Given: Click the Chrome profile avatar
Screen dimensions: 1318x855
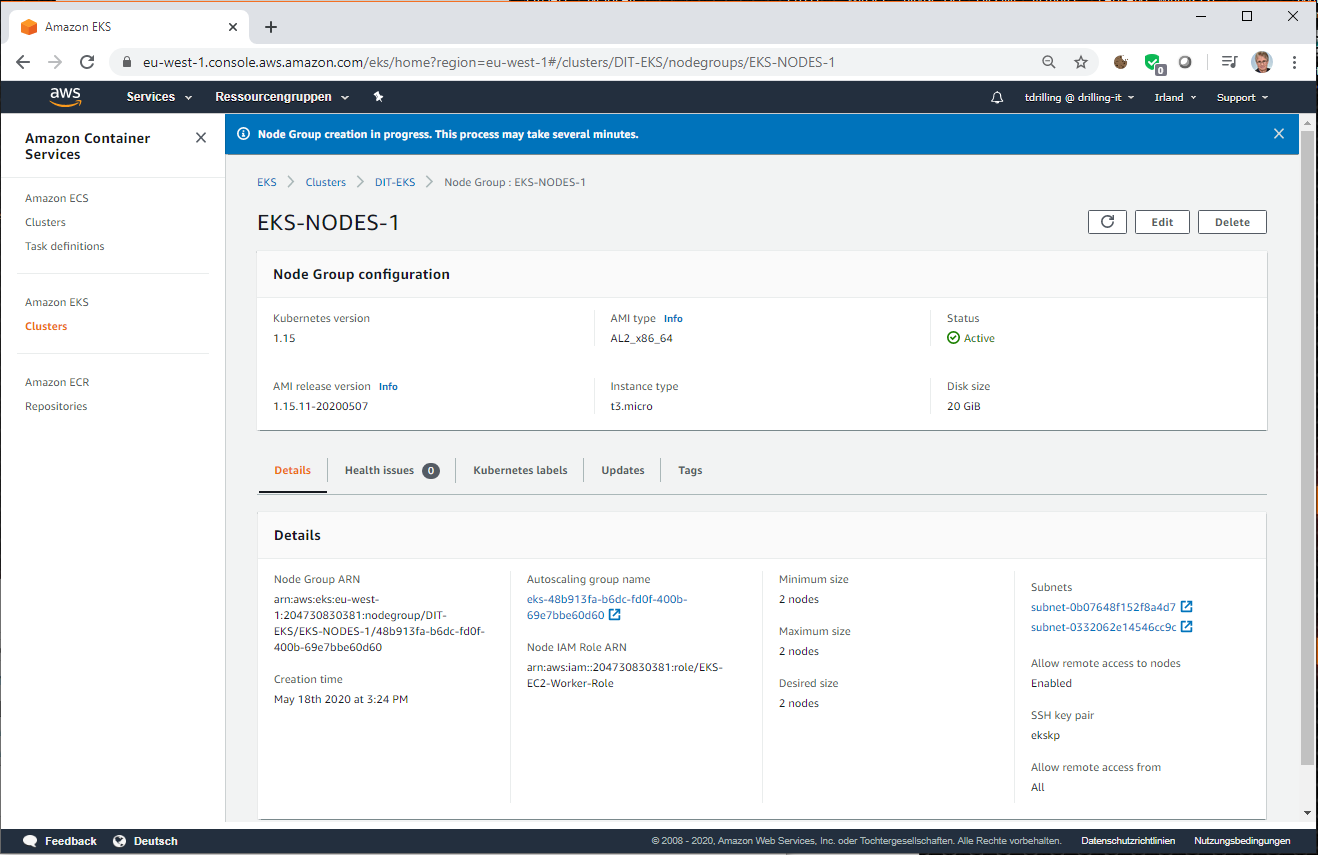Looking at the screenshot, I should pyautogui.click(x=1262, y=62).
